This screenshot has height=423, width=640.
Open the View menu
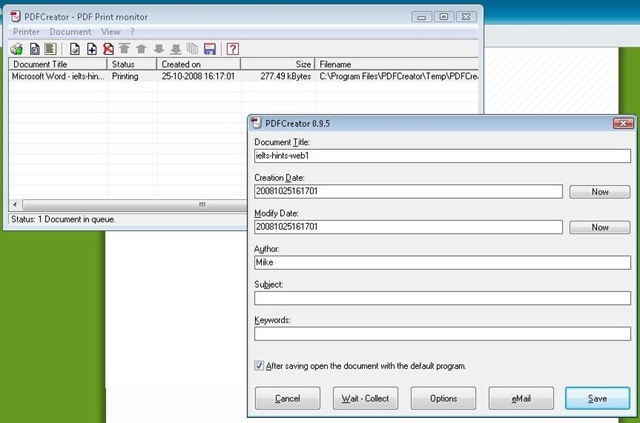point(111,32)
